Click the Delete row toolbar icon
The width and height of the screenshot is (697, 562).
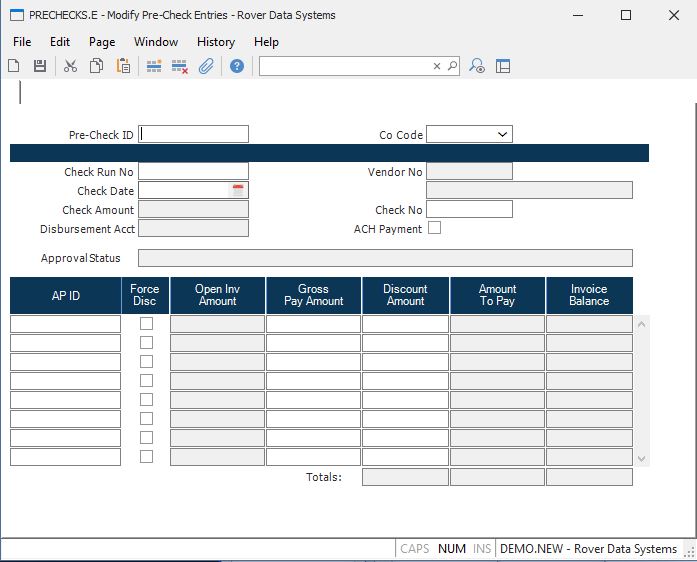point(180,66)
